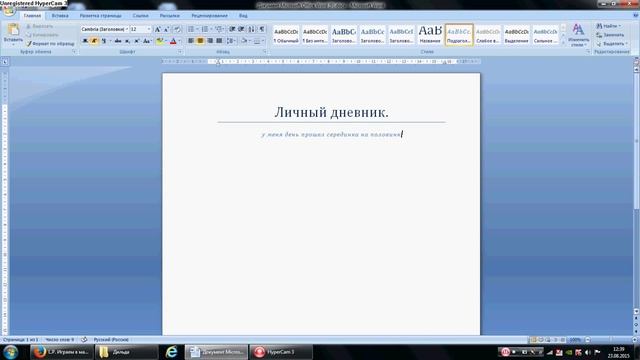Open the Line Spacing menu

coord(231,41)
